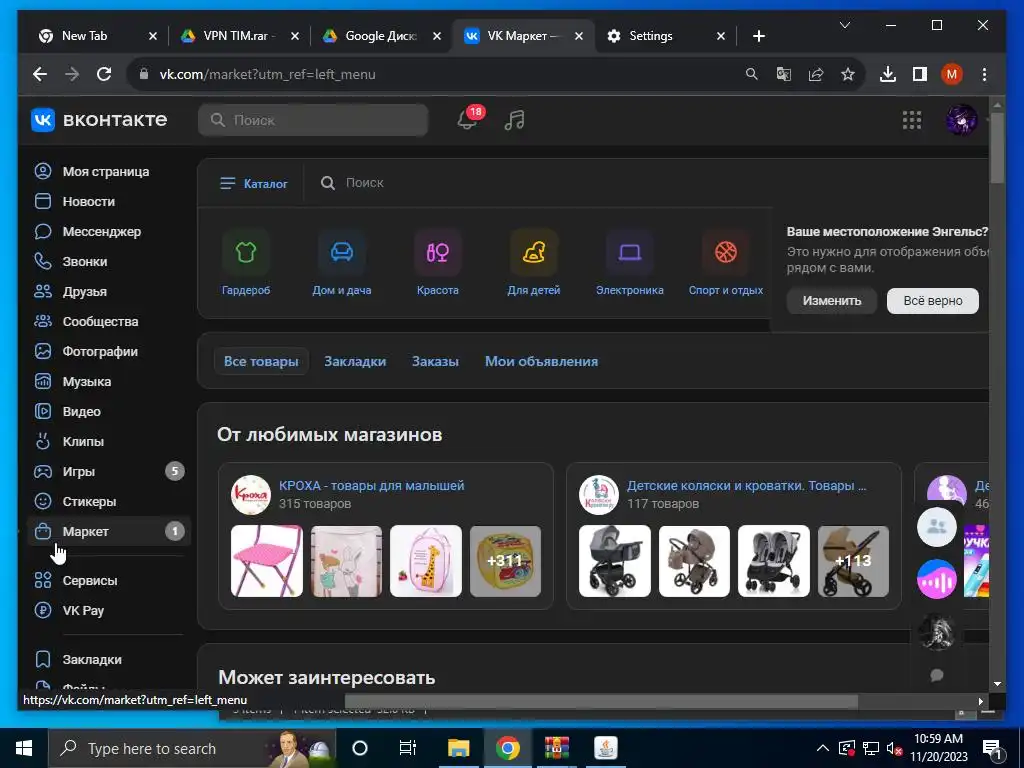
Task: Select the Гардероб category icon
Action: pos(246,252)
